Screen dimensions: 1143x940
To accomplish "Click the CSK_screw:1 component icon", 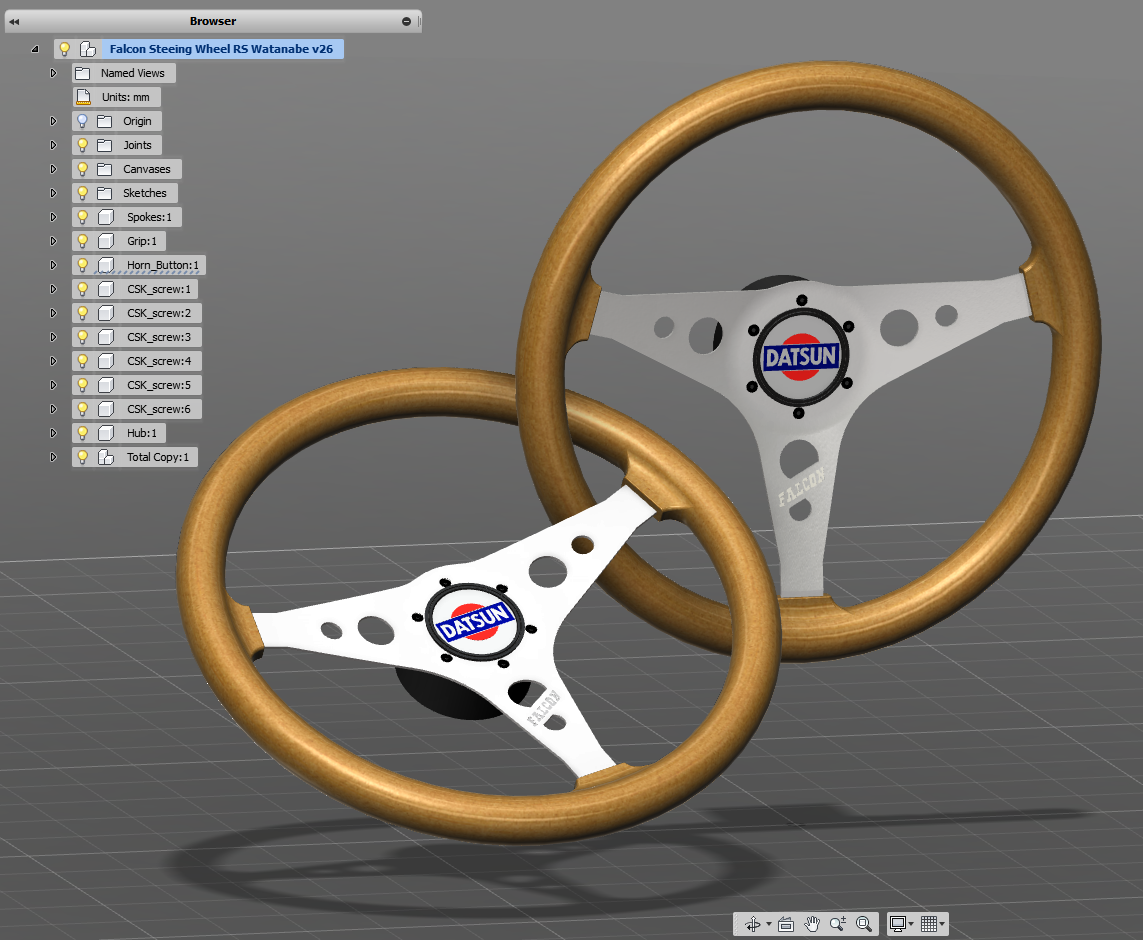I will click(x=106, y=289).
